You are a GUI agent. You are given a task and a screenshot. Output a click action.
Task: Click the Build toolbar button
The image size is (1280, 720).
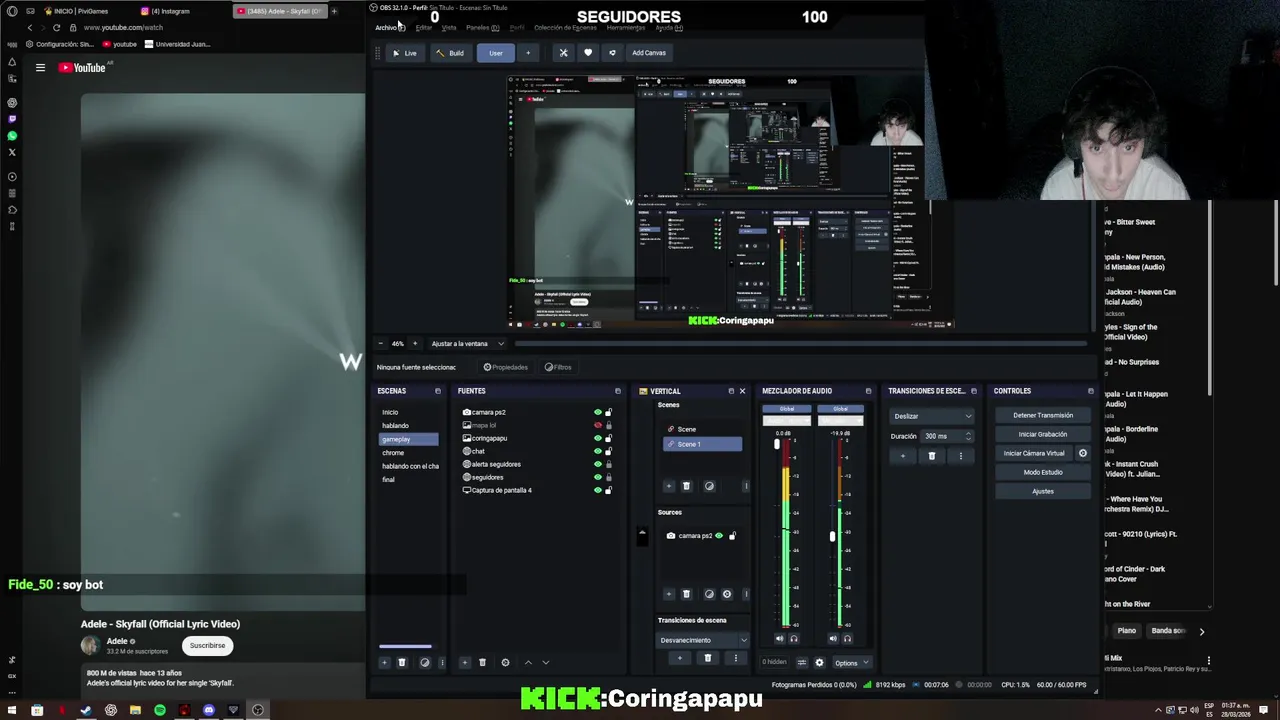point(449,53)
